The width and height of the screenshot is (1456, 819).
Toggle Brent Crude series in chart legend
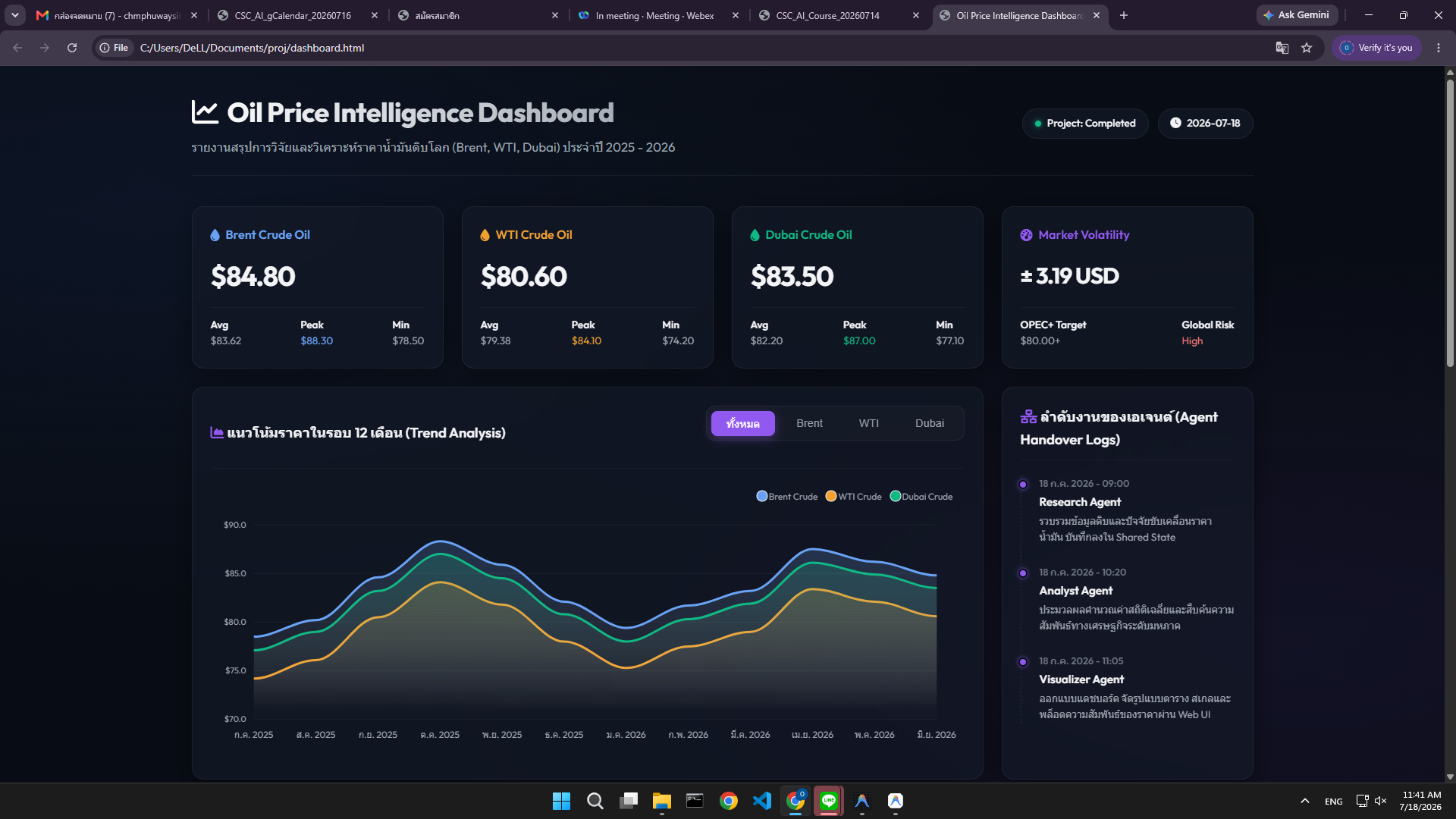pos(787,497)
